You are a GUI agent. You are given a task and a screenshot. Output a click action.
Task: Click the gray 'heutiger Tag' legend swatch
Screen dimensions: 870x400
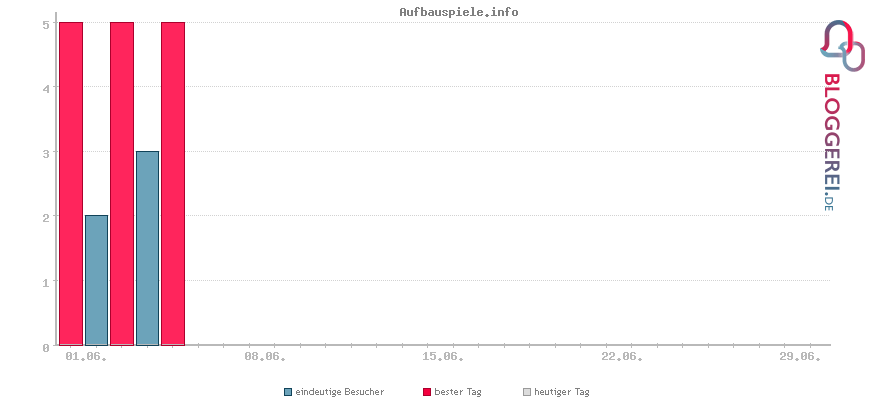[527, 392]
